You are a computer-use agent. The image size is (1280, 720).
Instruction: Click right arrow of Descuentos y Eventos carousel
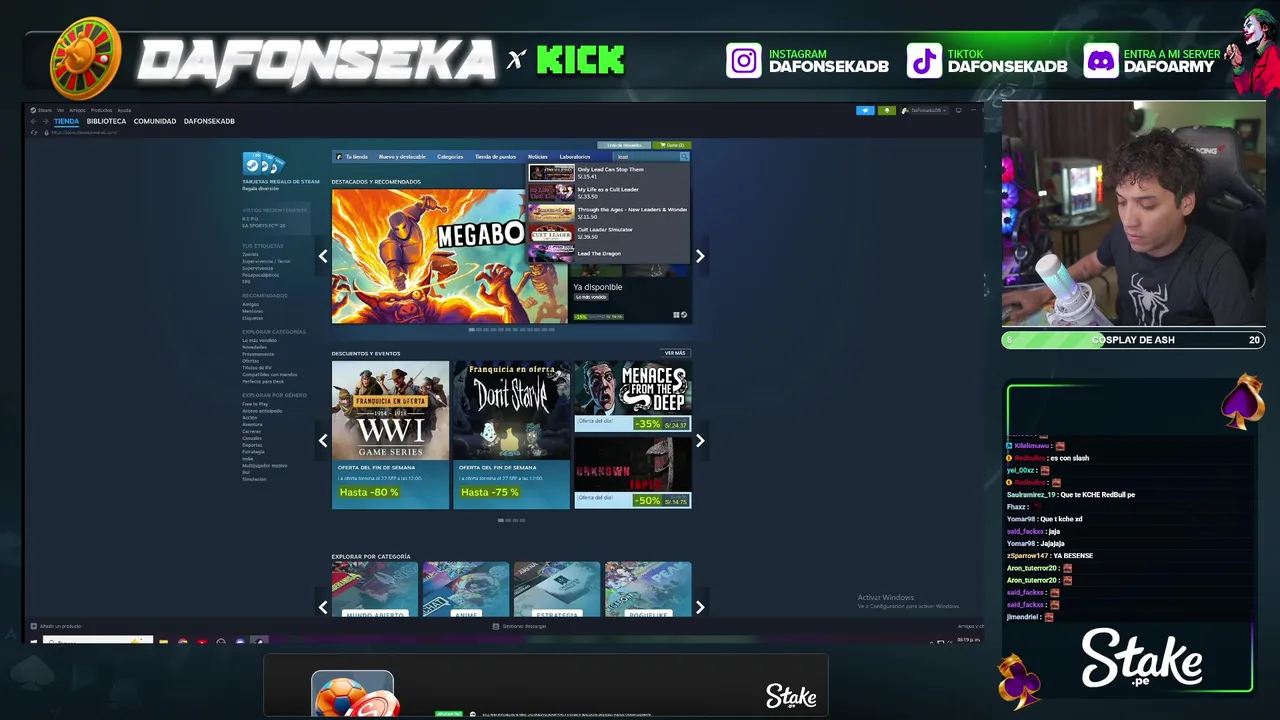point(700,440)
